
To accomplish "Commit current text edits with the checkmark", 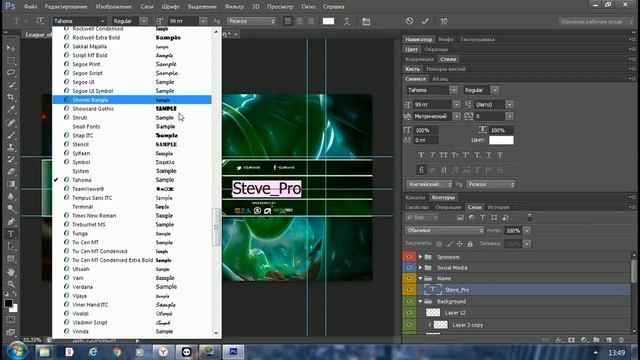I will point(425,21).
